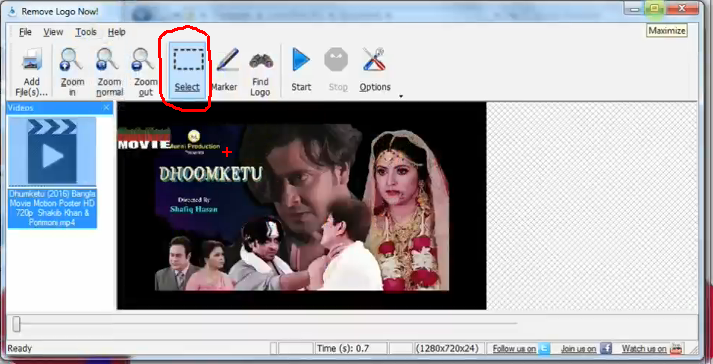The width and height of the screenshot is (713, 364).
Task: Close the Videos panel
Action: coord(106,108)
